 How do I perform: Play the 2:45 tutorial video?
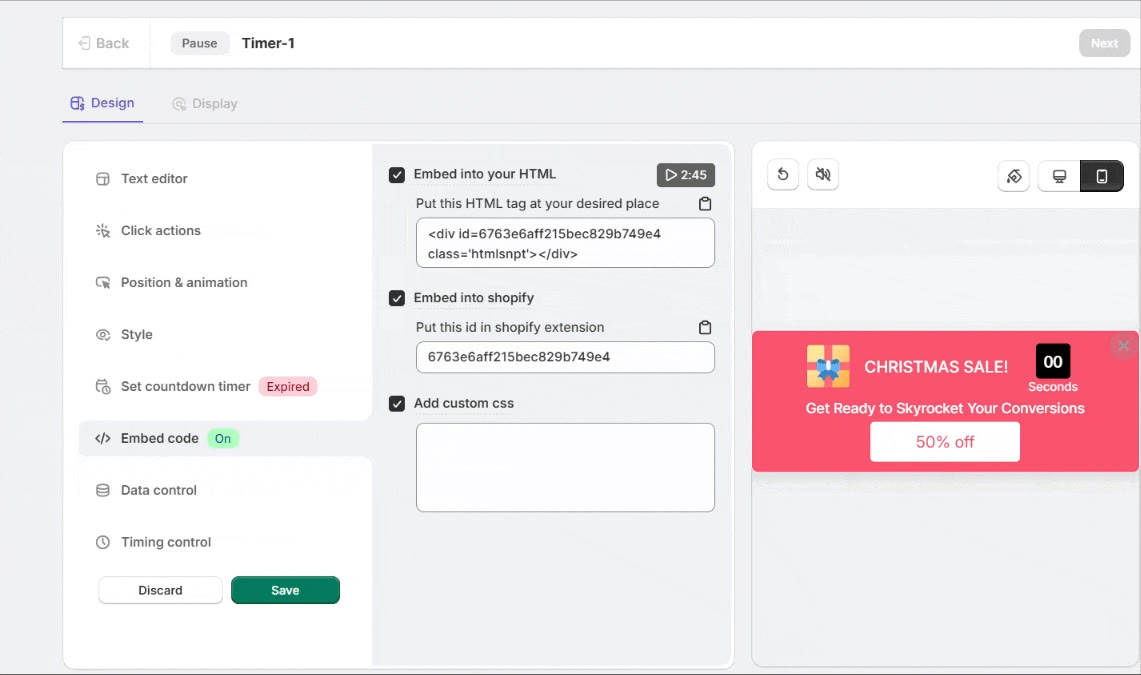(685, 175)
